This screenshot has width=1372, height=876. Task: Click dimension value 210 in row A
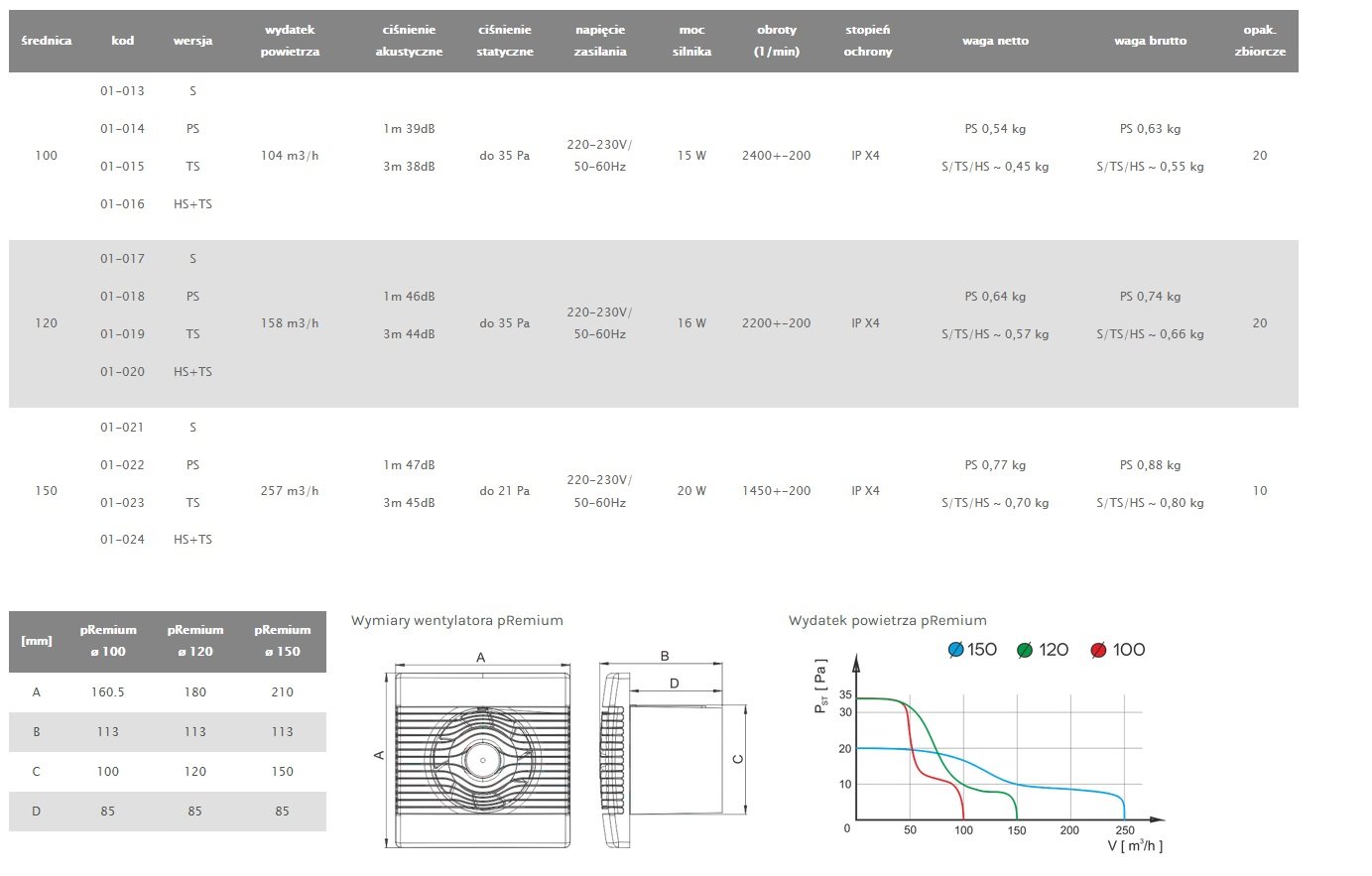coord(282,692)
